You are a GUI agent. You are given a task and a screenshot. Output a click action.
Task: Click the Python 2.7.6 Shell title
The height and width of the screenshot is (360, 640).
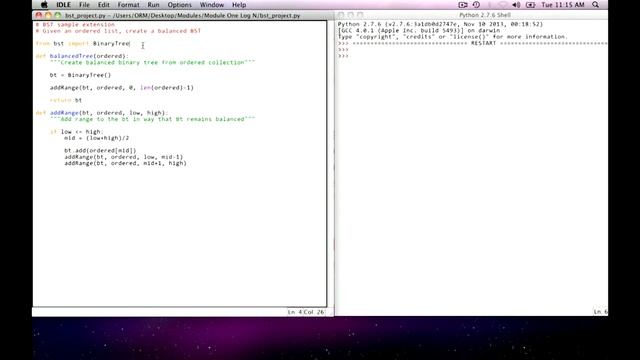pos(485,15)
